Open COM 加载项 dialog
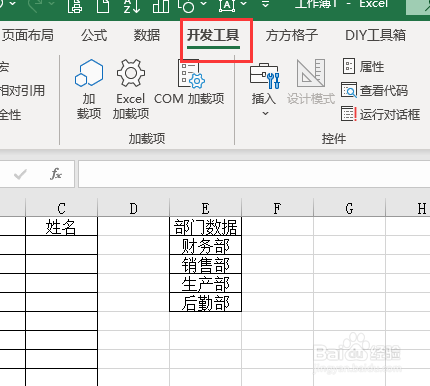This screenshot has height=386, width=430. (x=189, y=82)
